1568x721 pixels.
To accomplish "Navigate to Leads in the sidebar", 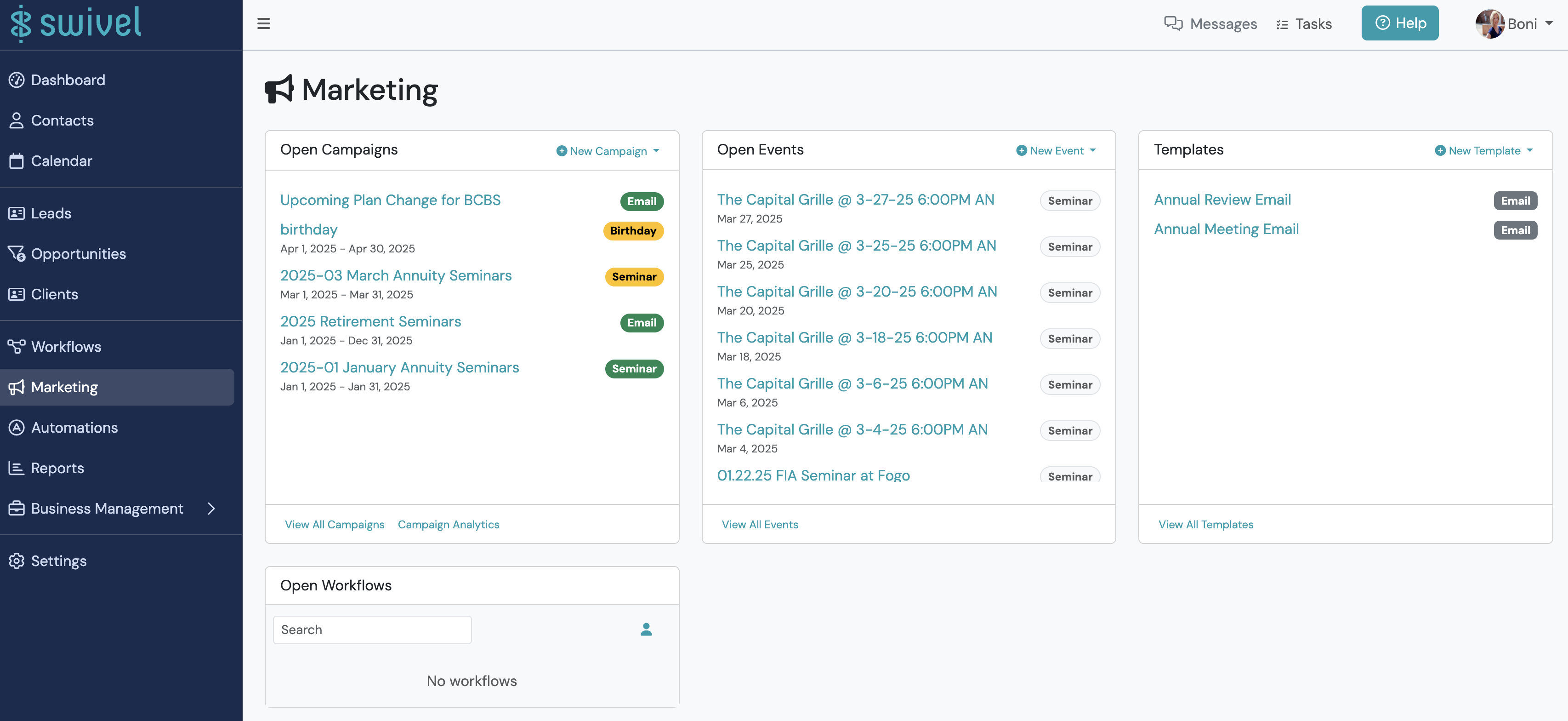I will coord(40,213).
